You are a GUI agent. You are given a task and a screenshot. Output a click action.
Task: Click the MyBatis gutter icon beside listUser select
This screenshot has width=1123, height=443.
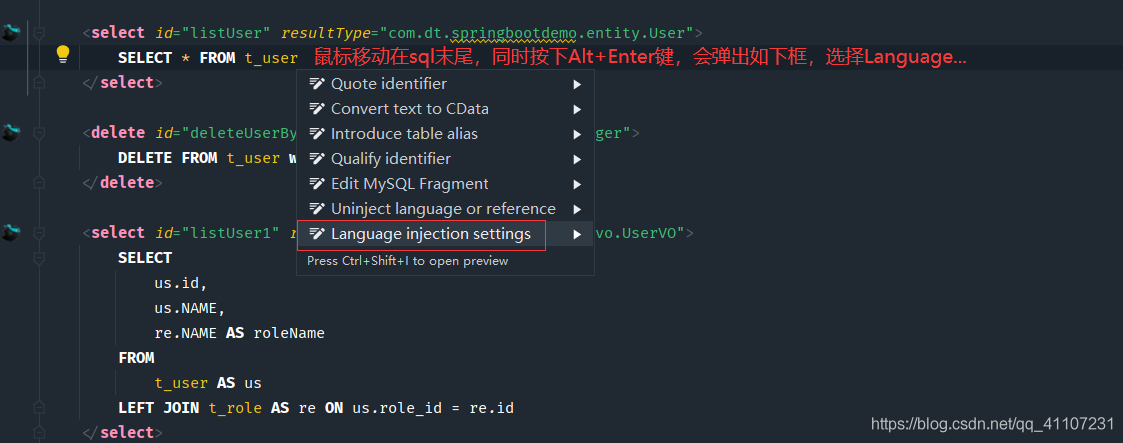pyautogui.click(x=11, y=33)
